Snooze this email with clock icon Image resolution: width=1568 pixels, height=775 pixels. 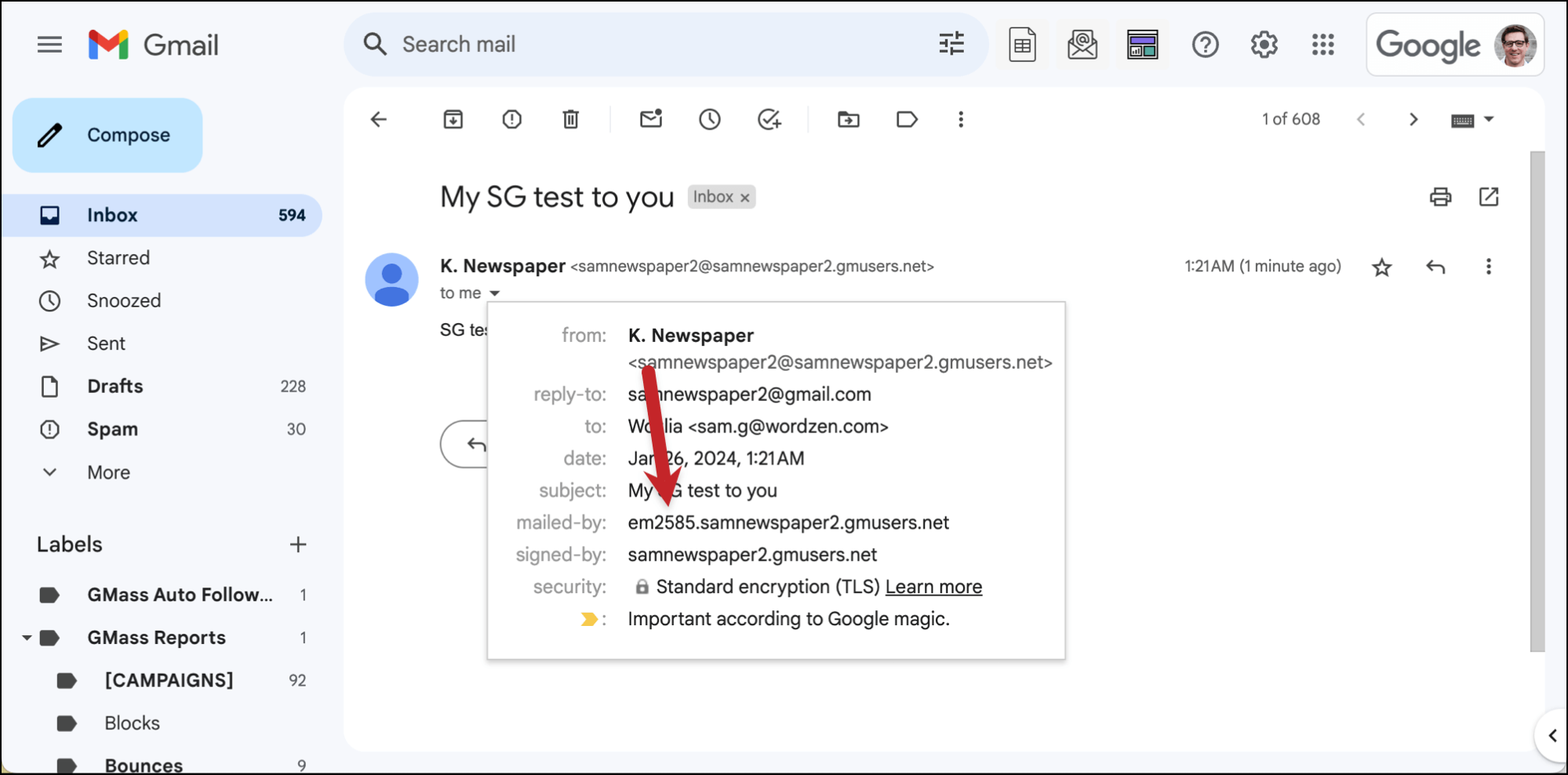pyautogui.click(x=710, y=119)
